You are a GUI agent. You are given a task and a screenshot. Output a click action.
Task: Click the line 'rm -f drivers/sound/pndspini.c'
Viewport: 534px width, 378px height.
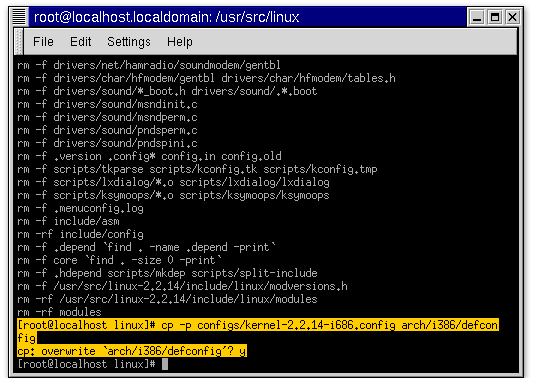[x=107, y=143]
